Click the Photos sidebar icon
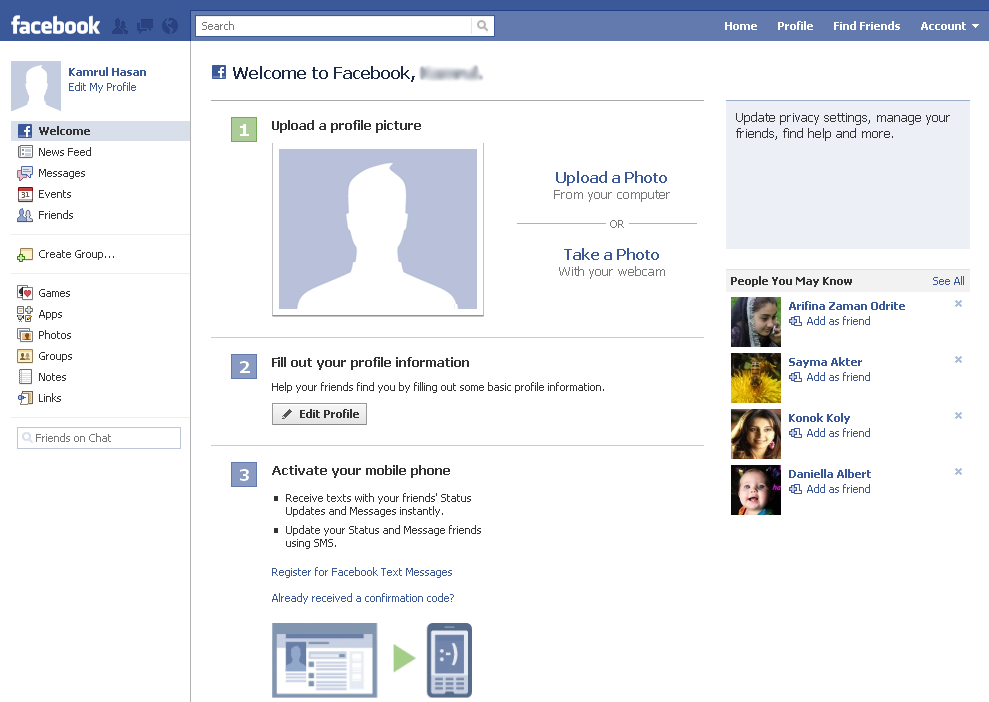This screenshot has width=989, height=702. [25, 335]
